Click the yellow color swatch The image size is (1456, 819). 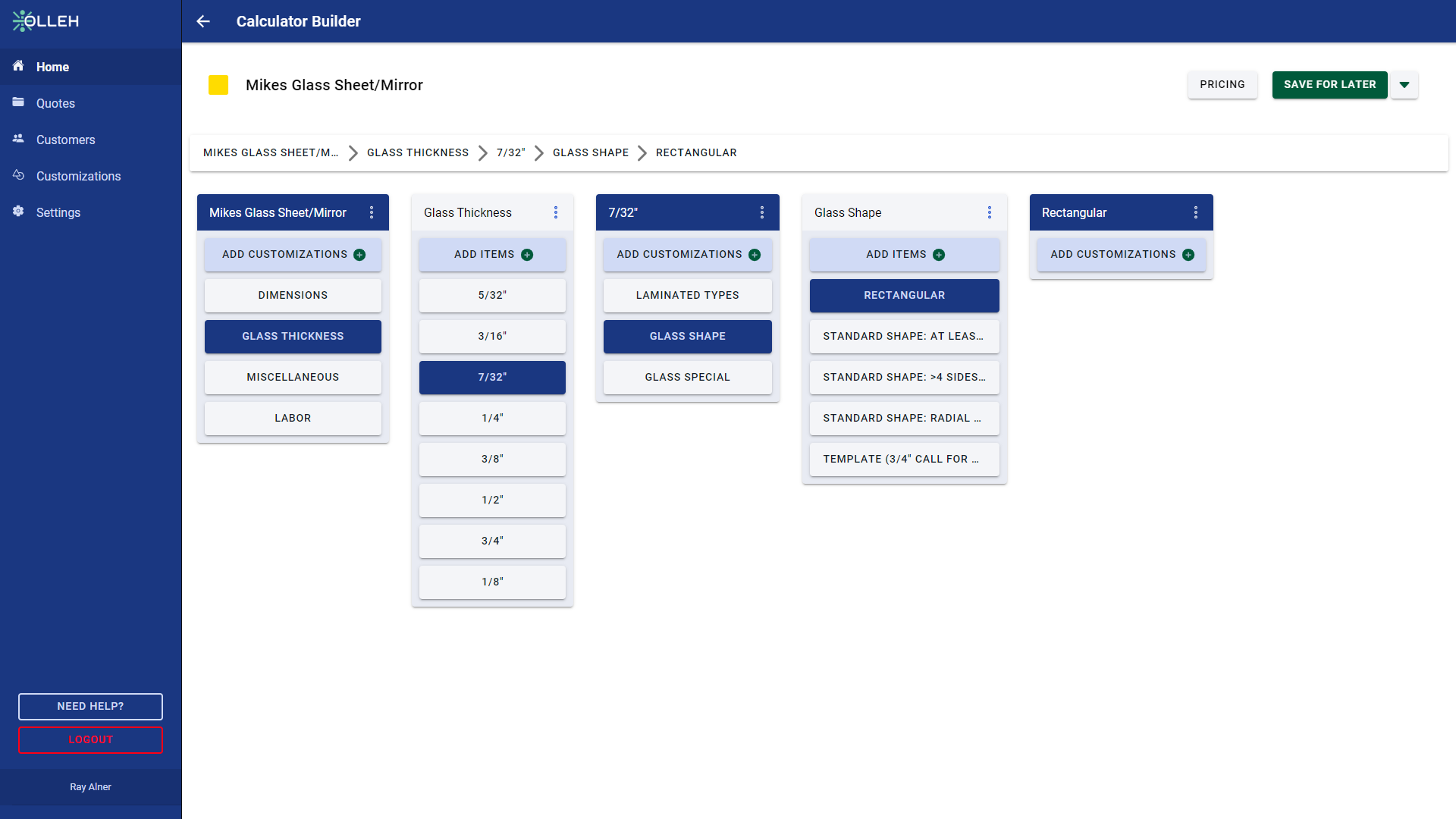coord(218,85)
